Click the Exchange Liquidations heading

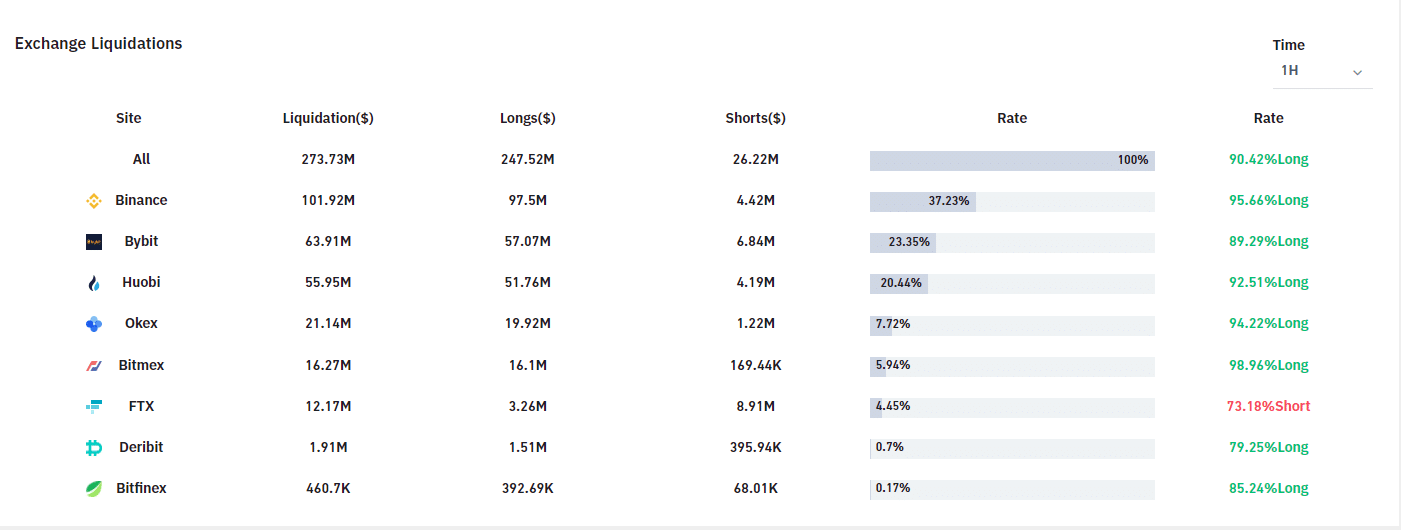pos(98,43)
